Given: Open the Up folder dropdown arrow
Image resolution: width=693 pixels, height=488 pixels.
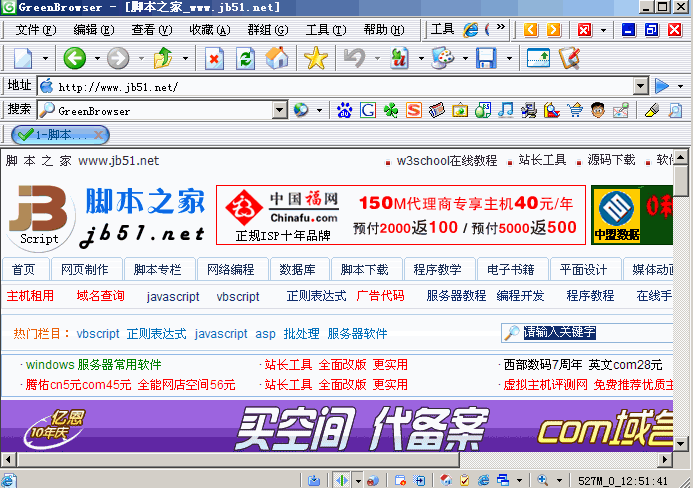Looking at the screenshot, I should [185, 58].
